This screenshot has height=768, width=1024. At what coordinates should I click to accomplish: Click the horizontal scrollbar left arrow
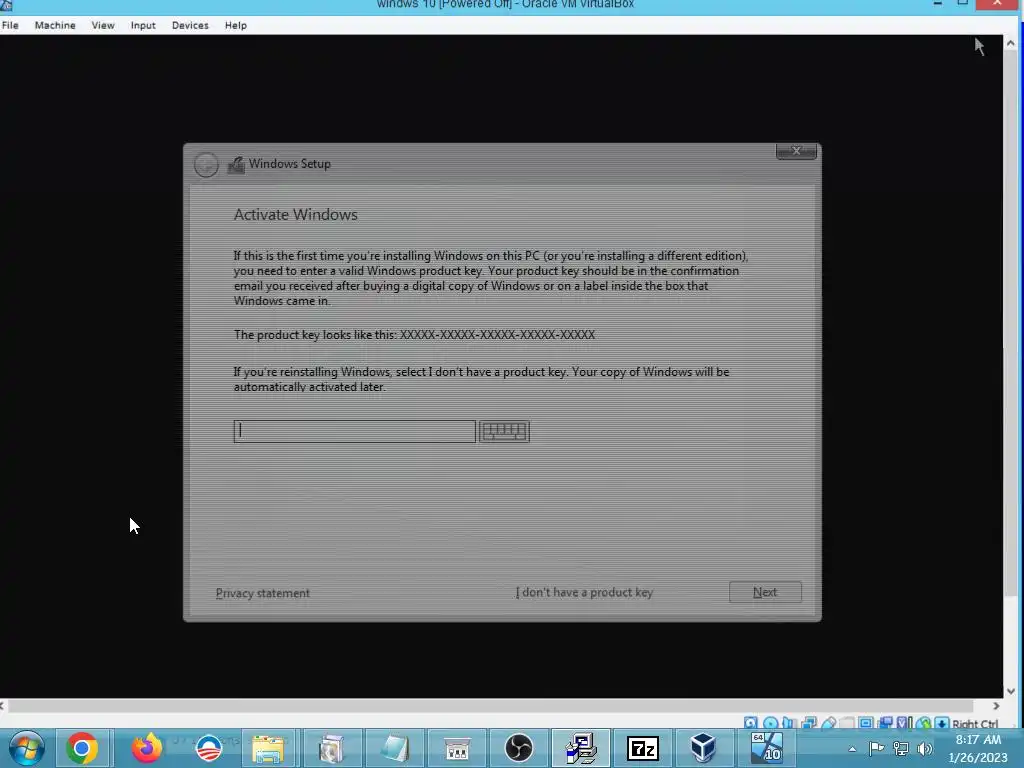click(3, 706)
